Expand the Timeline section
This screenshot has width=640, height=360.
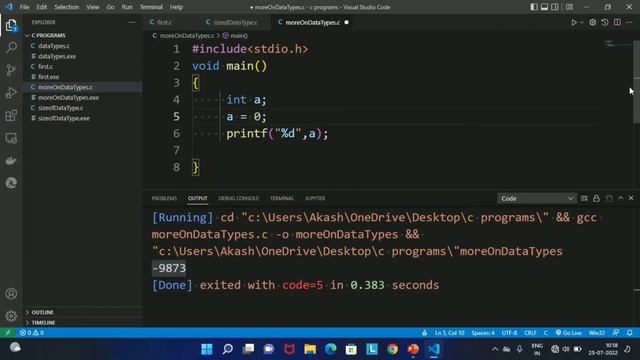(83, 322)
